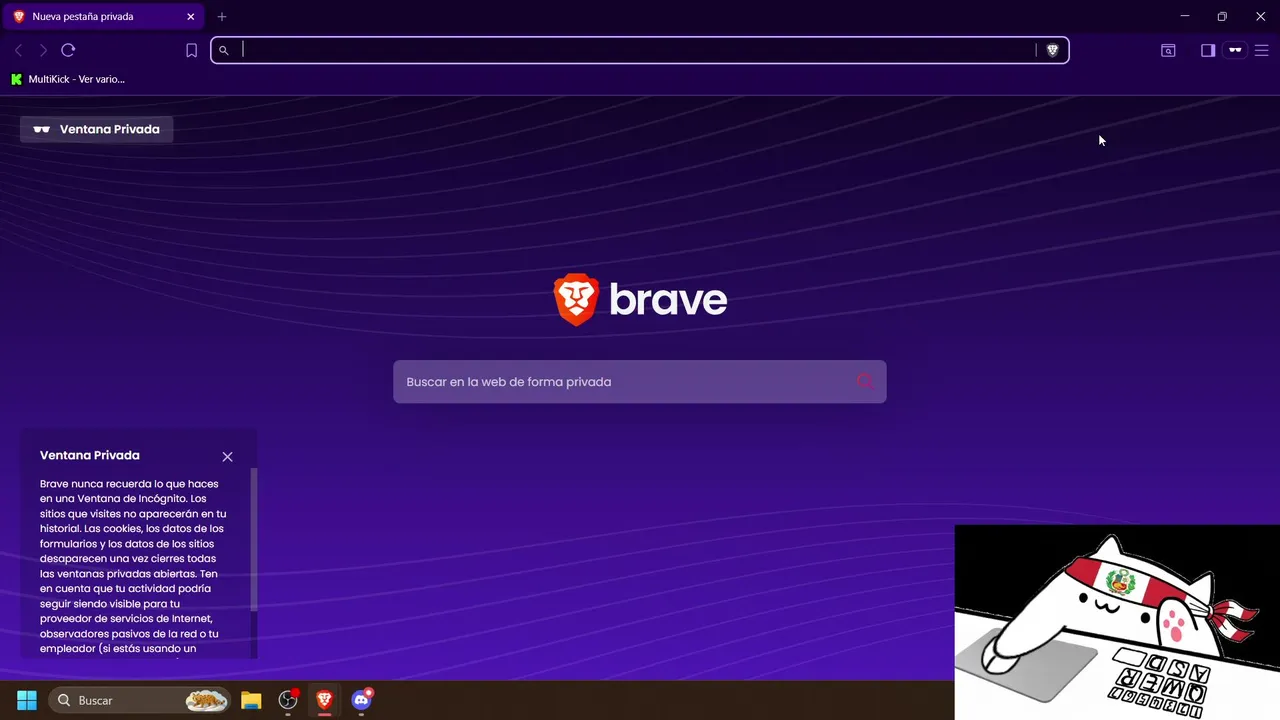Open the tab search icon in toolbar
This screenshot has width=1280, height=720.
coord(1168,50)
